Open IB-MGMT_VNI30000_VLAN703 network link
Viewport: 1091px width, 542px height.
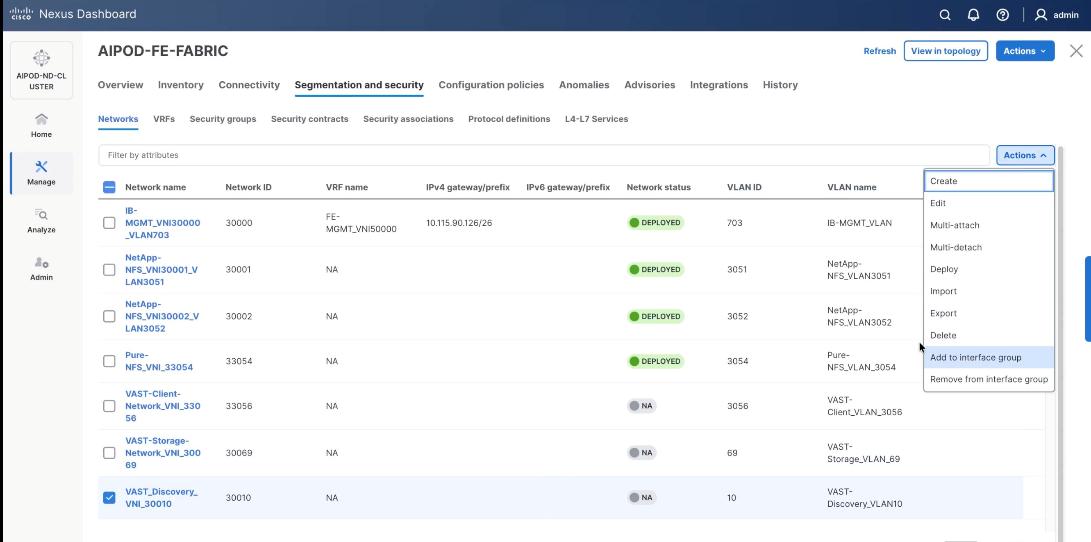[162, 223]
